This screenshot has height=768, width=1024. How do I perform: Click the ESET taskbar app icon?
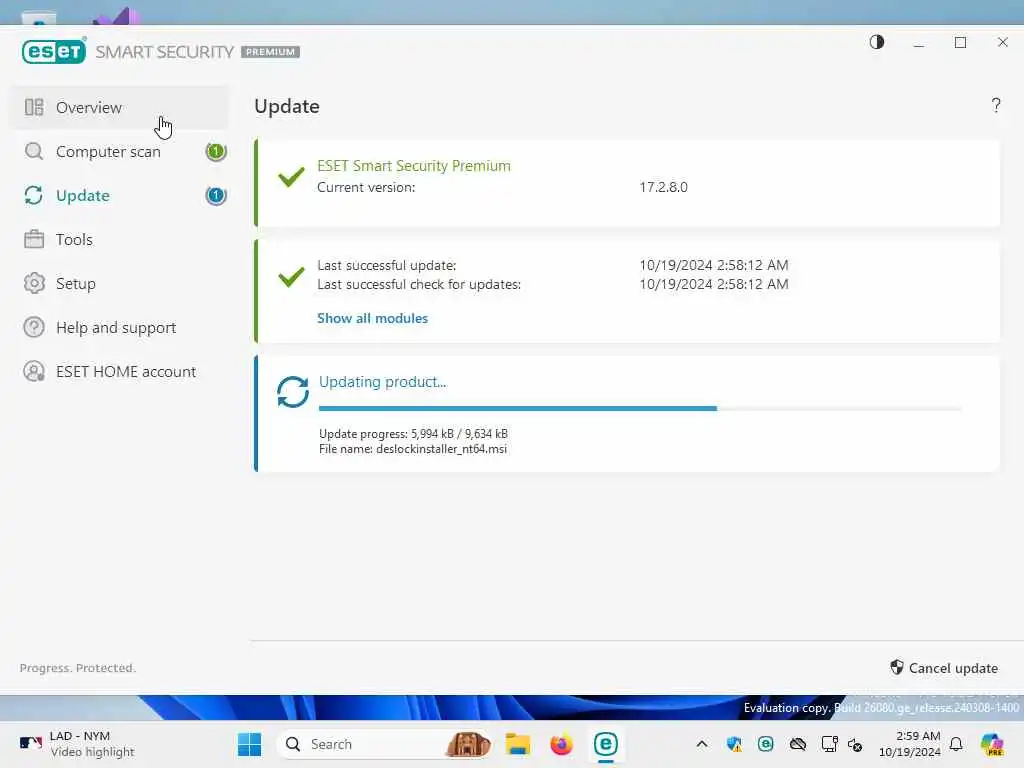605,744
